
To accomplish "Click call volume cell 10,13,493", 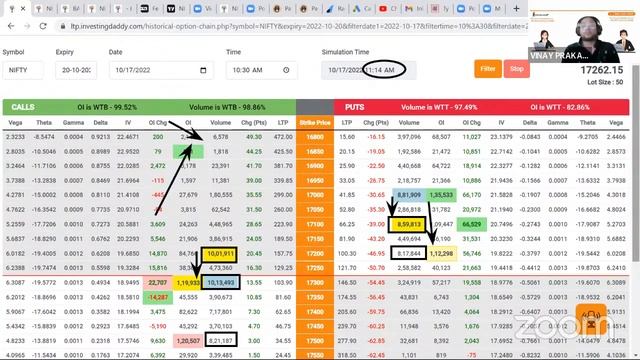I will click(221, 282).
